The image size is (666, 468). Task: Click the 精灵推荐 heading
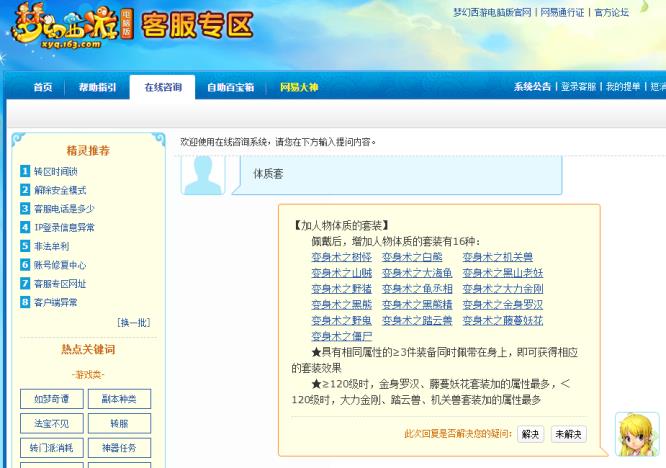(88, 150)
